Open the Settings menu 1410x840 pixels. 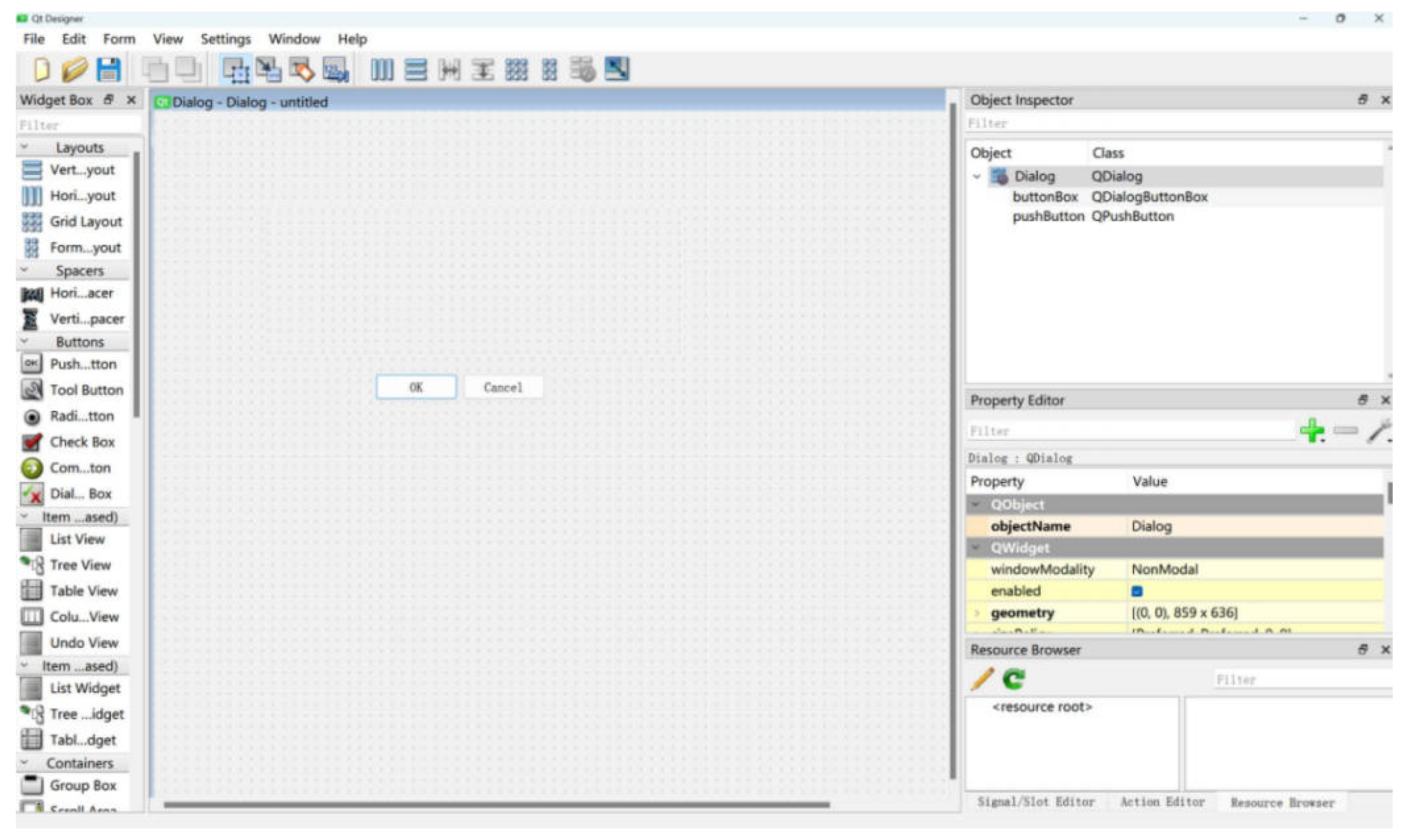[225, 39]
